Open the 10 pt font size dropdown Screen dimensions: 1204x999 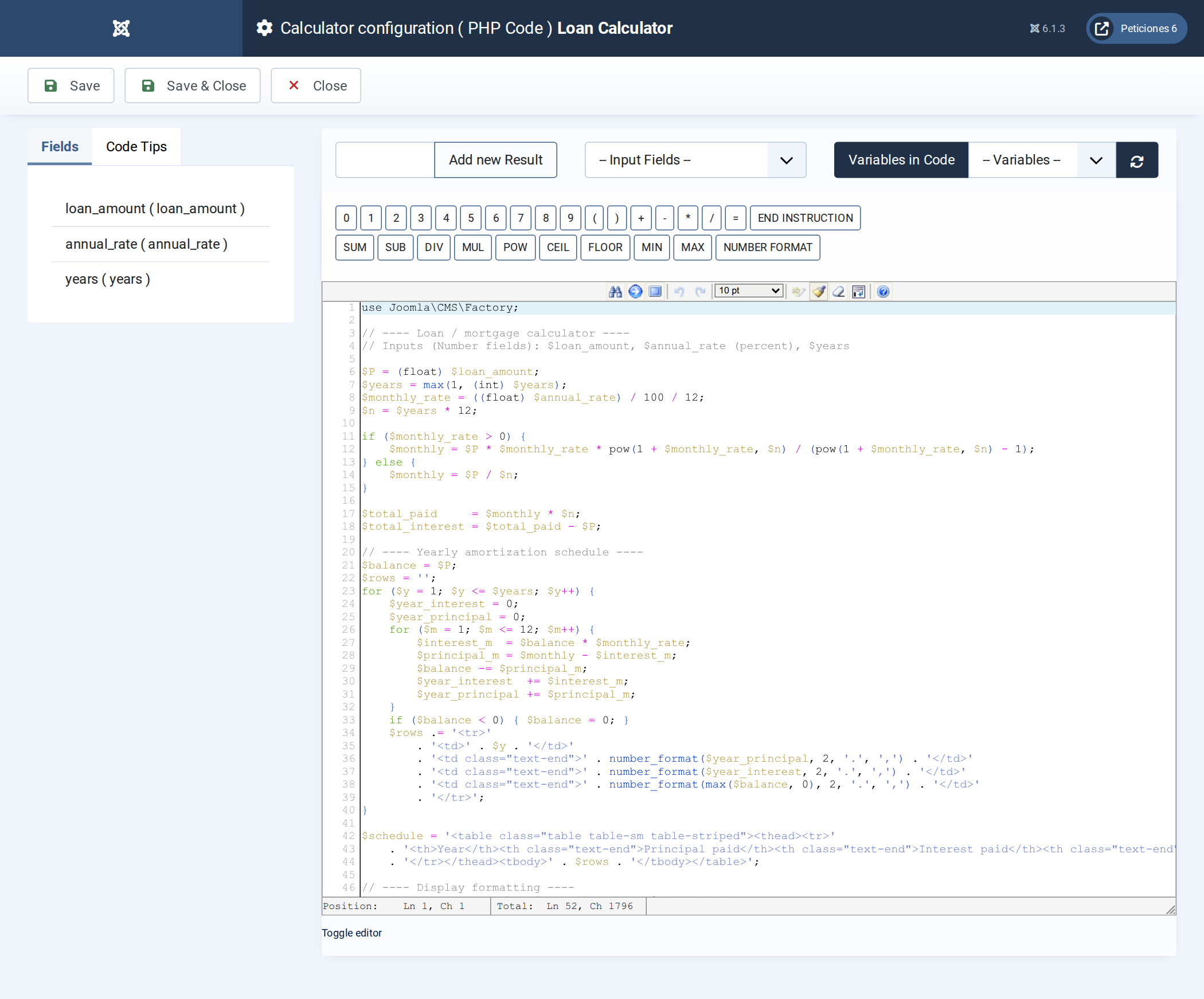tap(749, 291)
